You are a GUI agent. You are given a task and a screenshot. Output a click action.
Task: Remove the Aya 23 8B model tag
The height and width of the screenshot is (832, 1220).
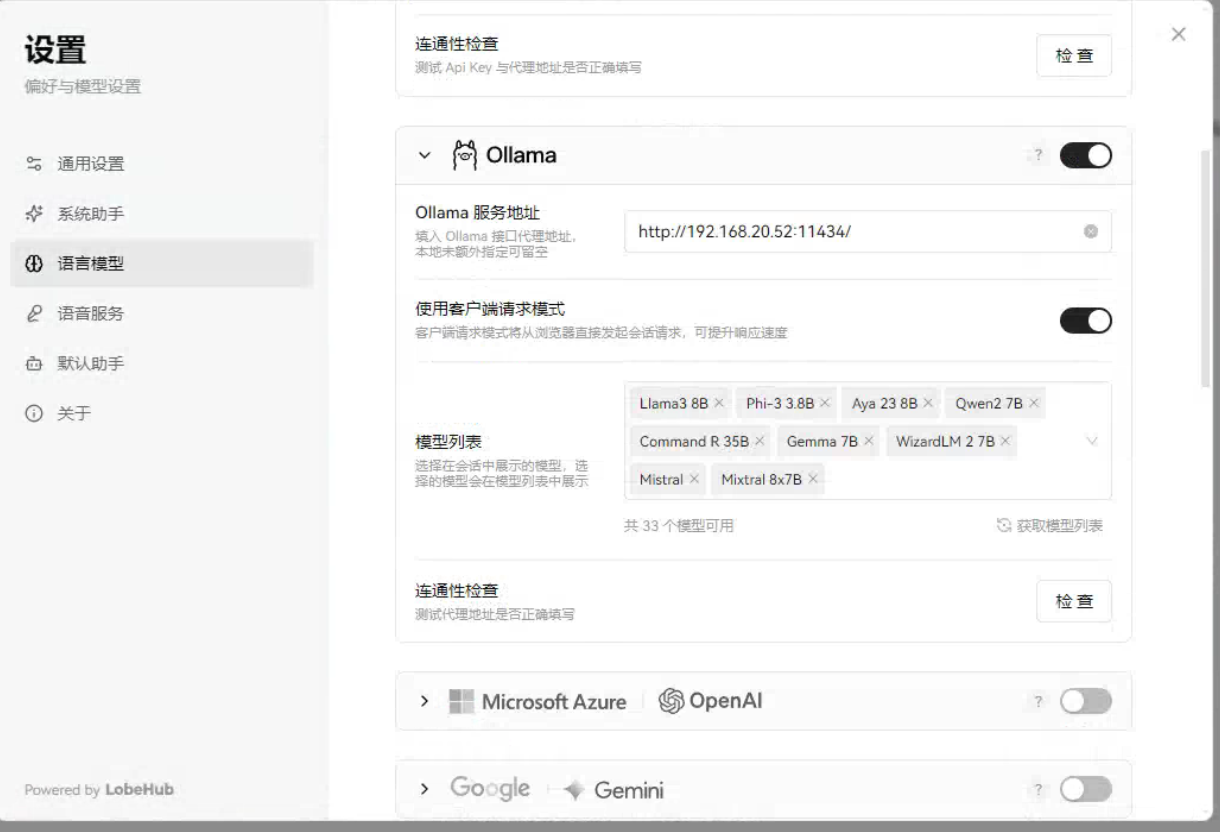(x=928, y=402)
